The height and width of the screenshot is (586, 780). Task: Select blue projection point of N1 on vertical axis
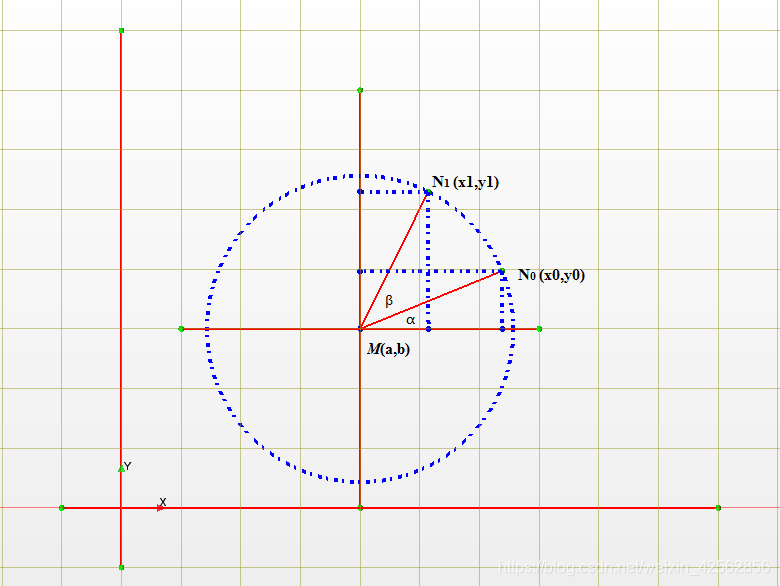pyautogui.click(x=360, y=192)
